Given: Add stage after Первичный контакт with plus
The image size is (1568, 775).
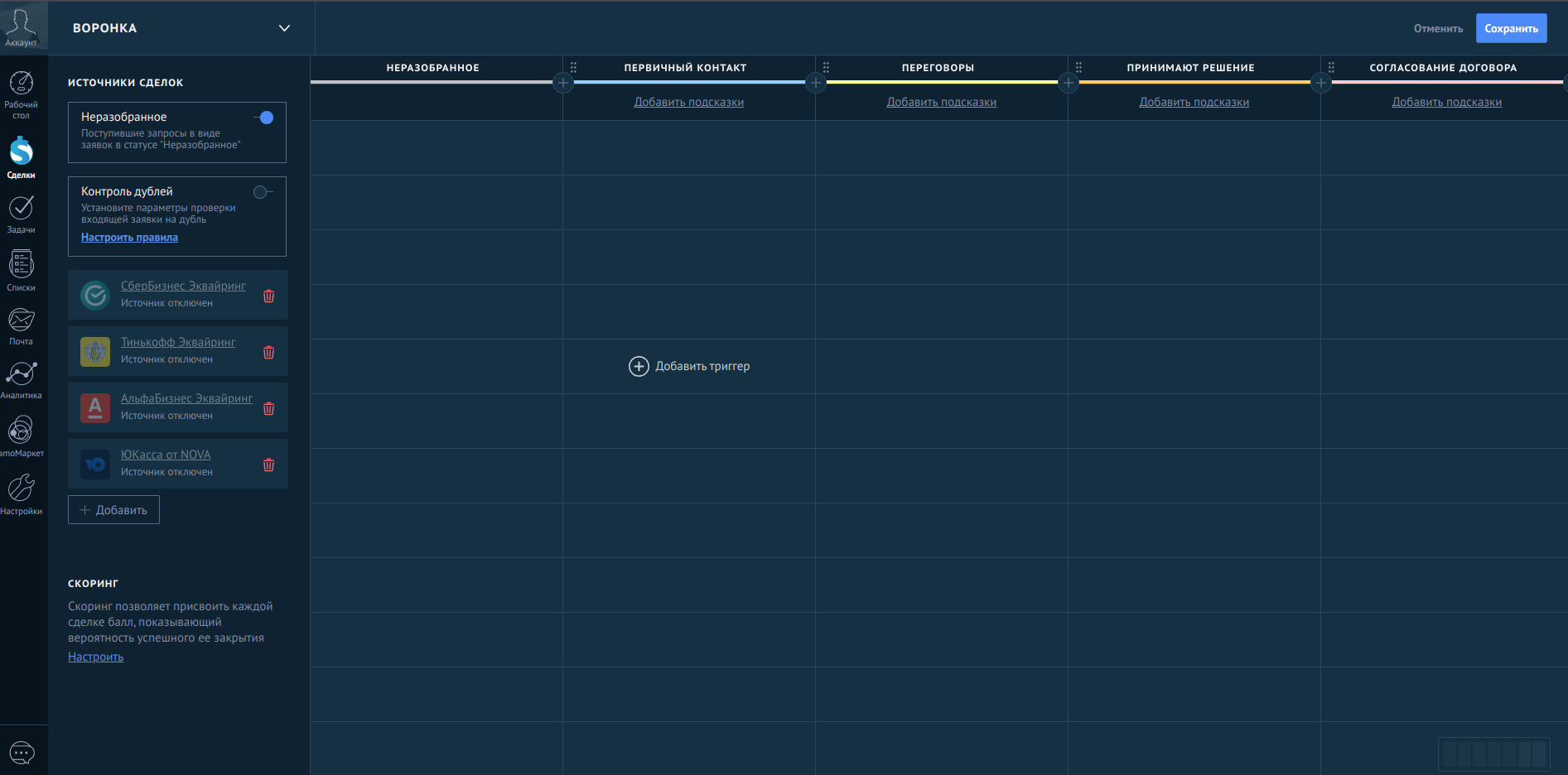Looking at the screenshot, I should coord(816,83).
